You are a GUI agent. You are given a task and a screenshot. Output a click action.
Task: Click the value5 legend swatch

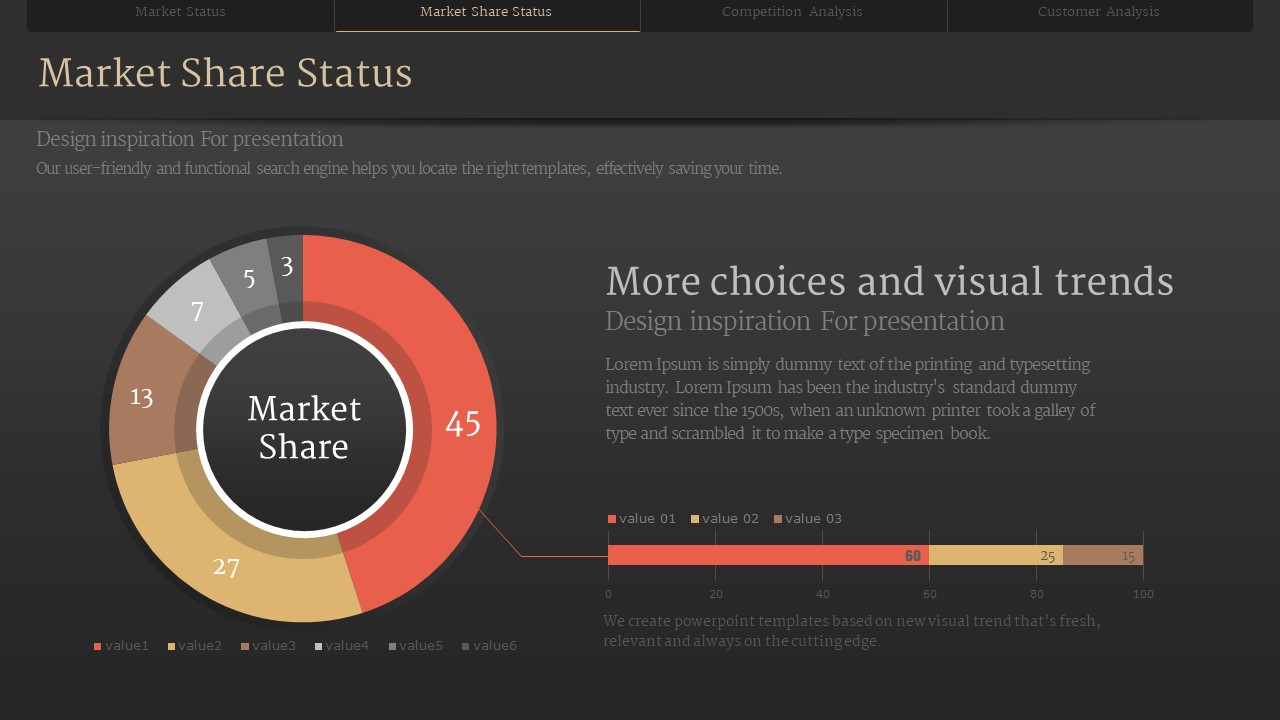392,646
